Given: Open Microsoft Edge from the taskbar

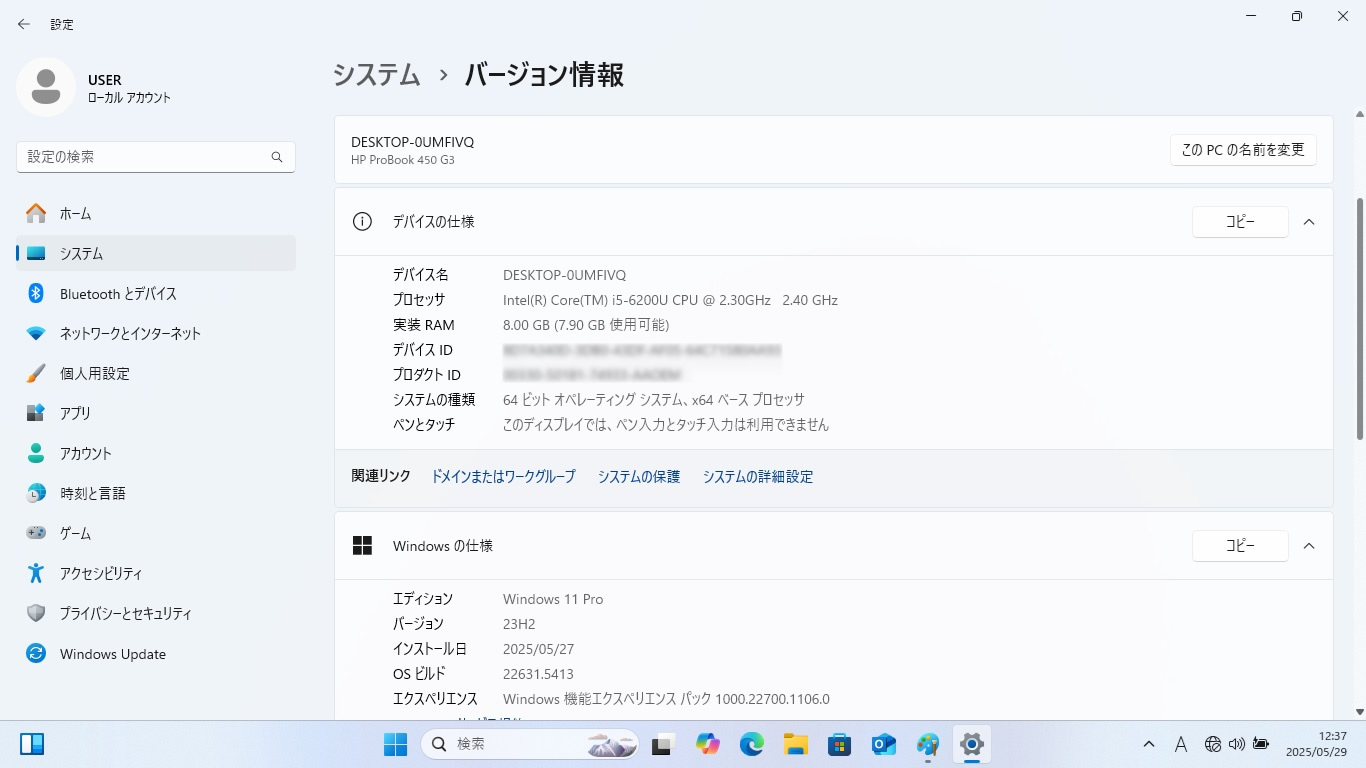Looking at the screenshot, I should click(x=752, y=744).
